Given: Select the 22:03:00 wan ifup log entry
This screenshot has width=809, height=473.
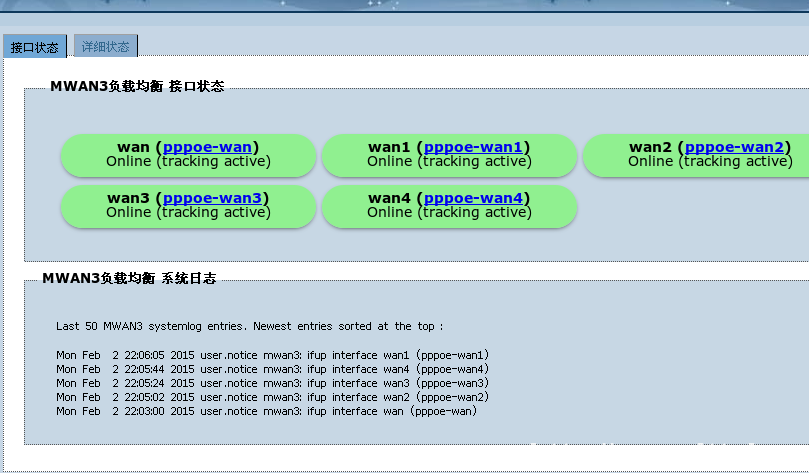Looking at the screenshot, I should coord(266,411).
